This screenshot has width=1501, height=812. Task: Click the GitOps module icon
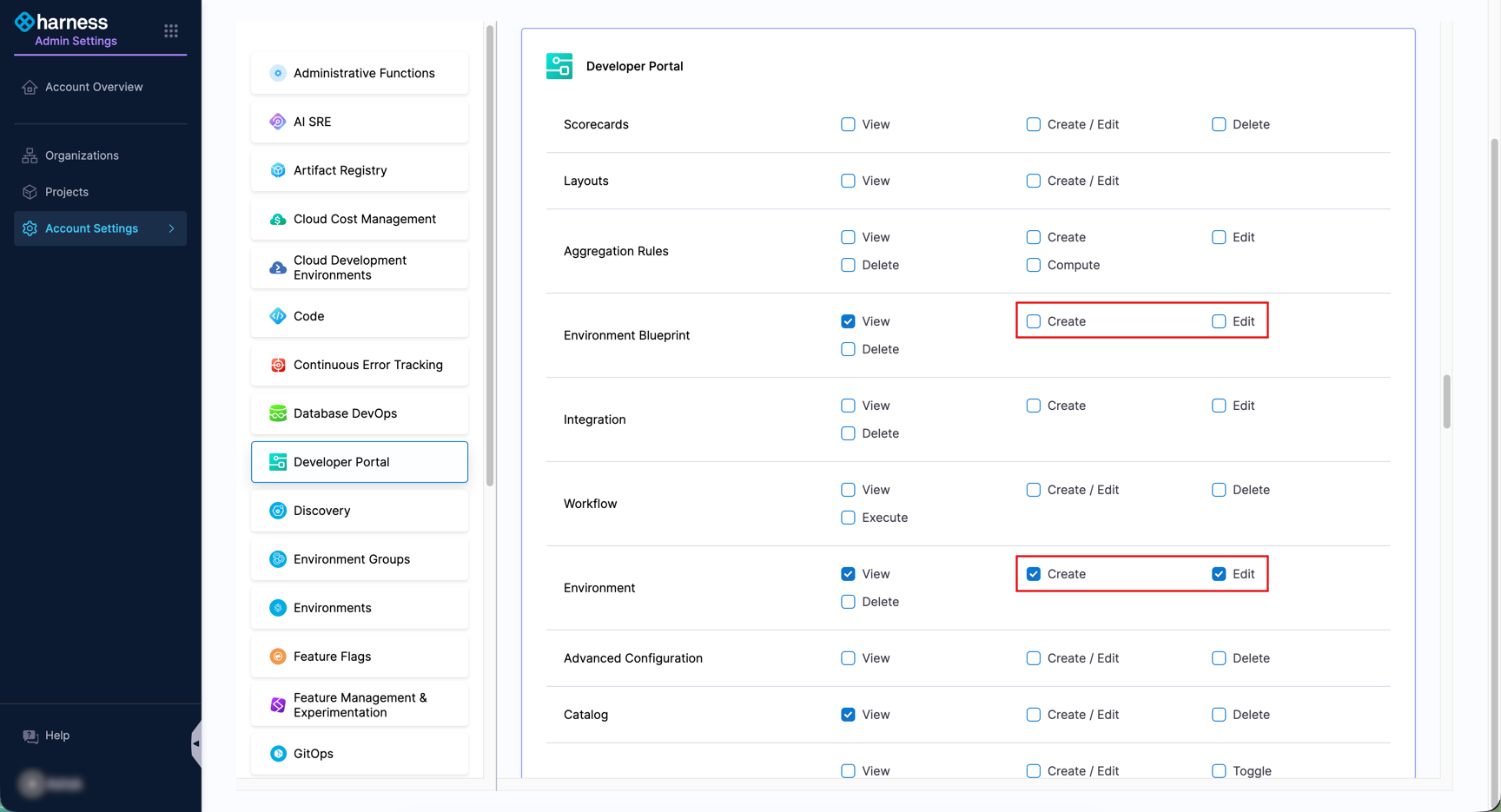pyautogui.click(x=278, y=753)
